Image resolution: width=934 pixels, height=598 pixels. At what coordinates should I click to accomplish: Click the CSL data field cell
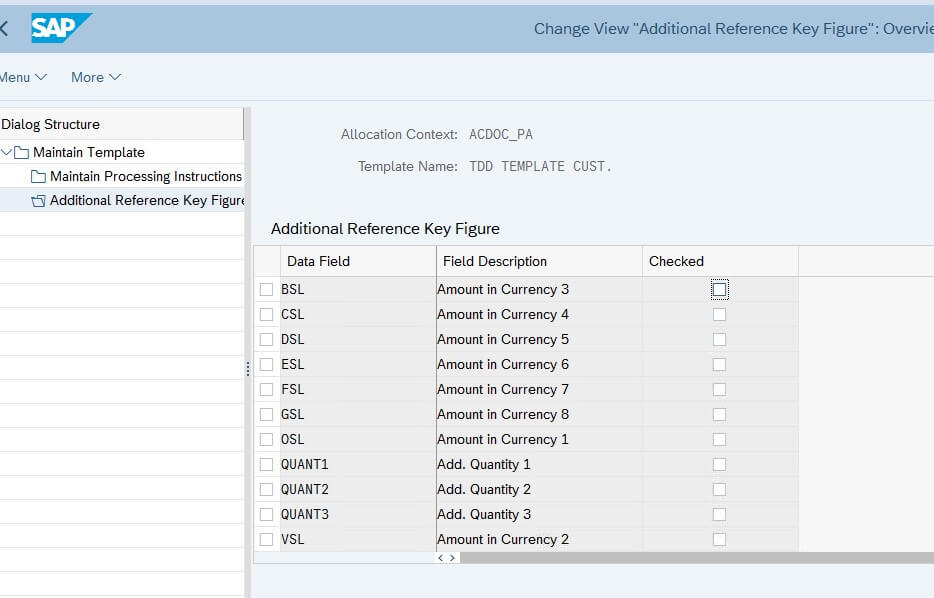point(358,314)
